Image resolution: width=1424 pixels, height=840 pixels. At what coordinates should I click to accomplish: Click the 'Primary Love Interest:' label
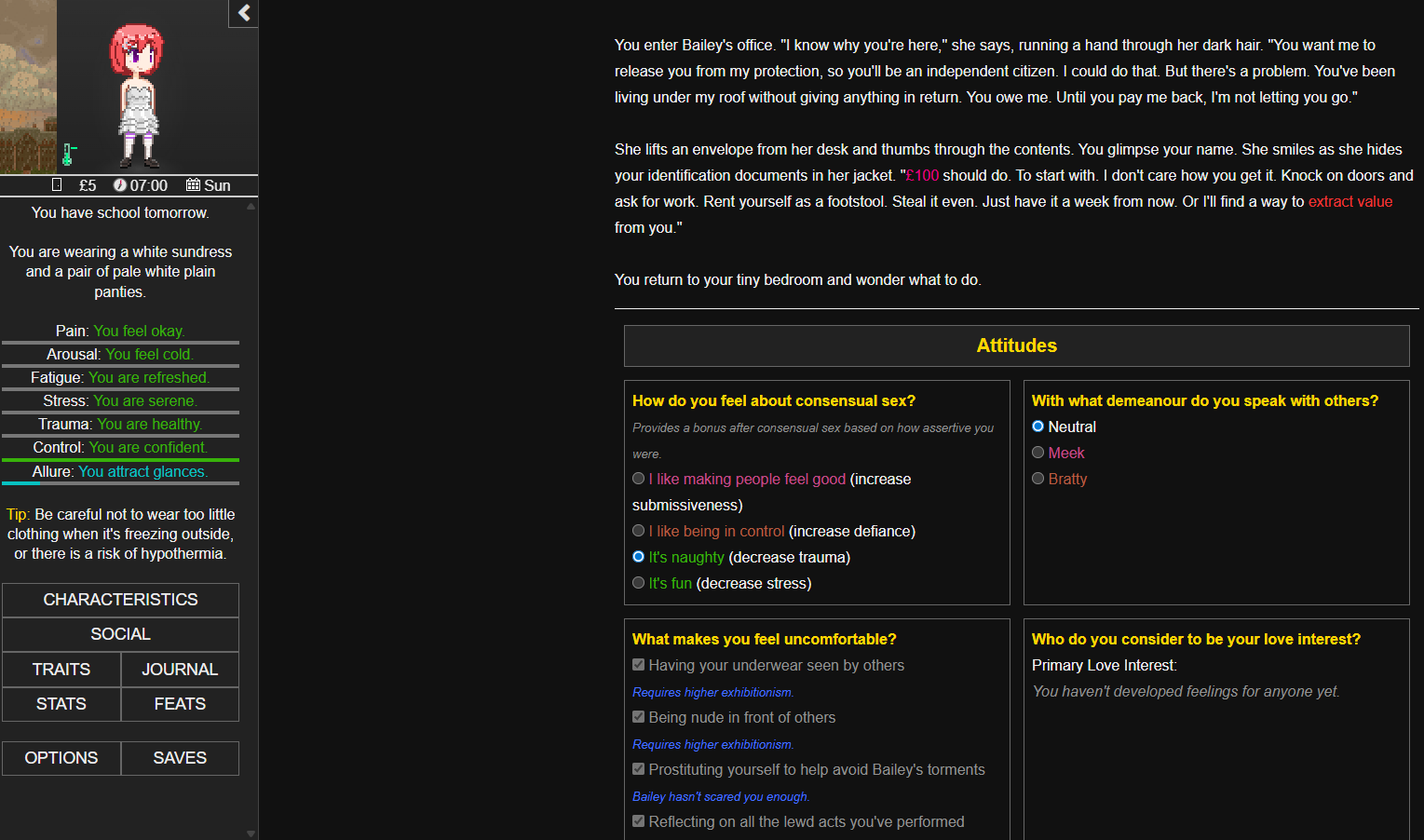pos(1105,665)
